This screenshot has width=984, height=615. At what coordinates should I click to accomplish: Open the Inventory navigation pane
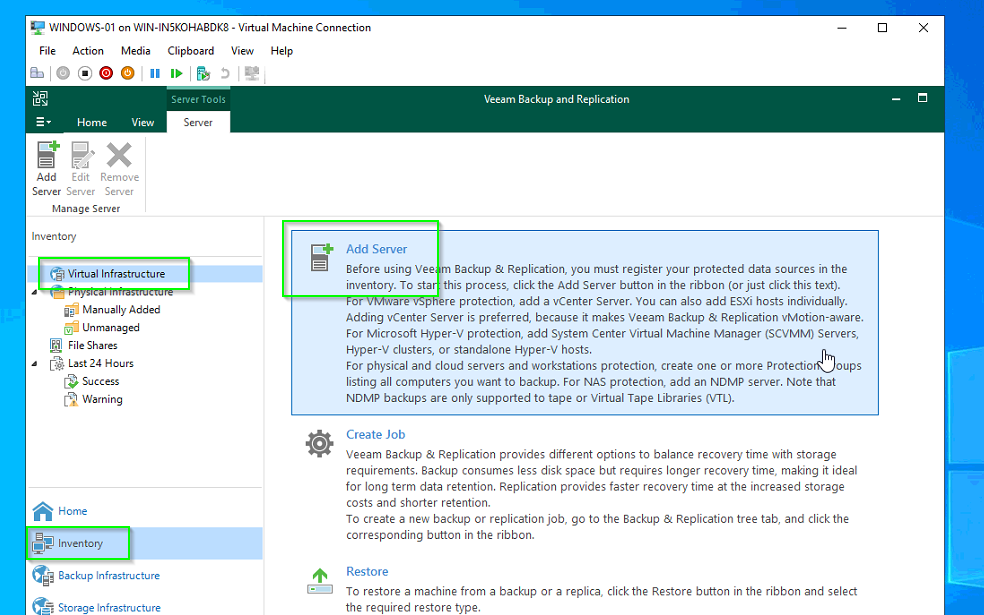pos(144,543)
